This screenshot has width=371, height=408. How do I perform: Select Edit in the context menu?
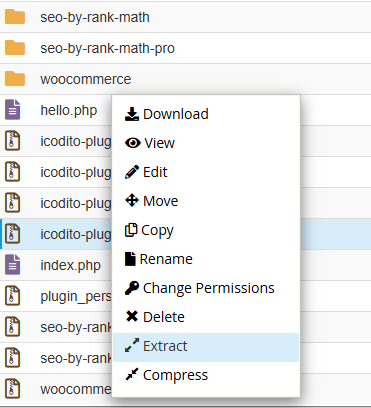point(206,172)
